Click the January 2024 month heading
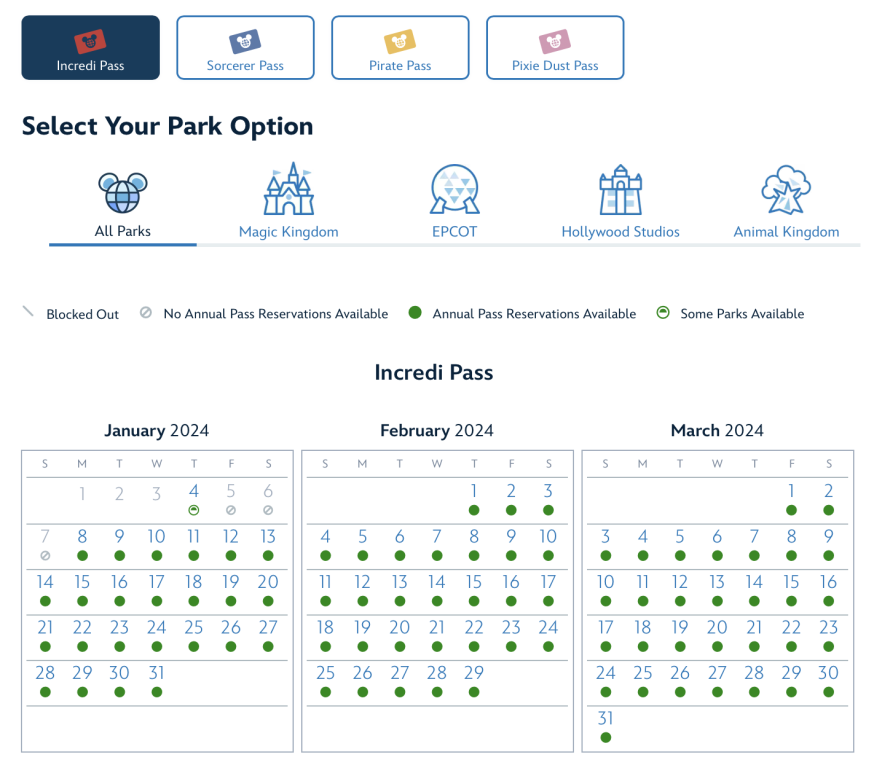 tap(157, 431)
